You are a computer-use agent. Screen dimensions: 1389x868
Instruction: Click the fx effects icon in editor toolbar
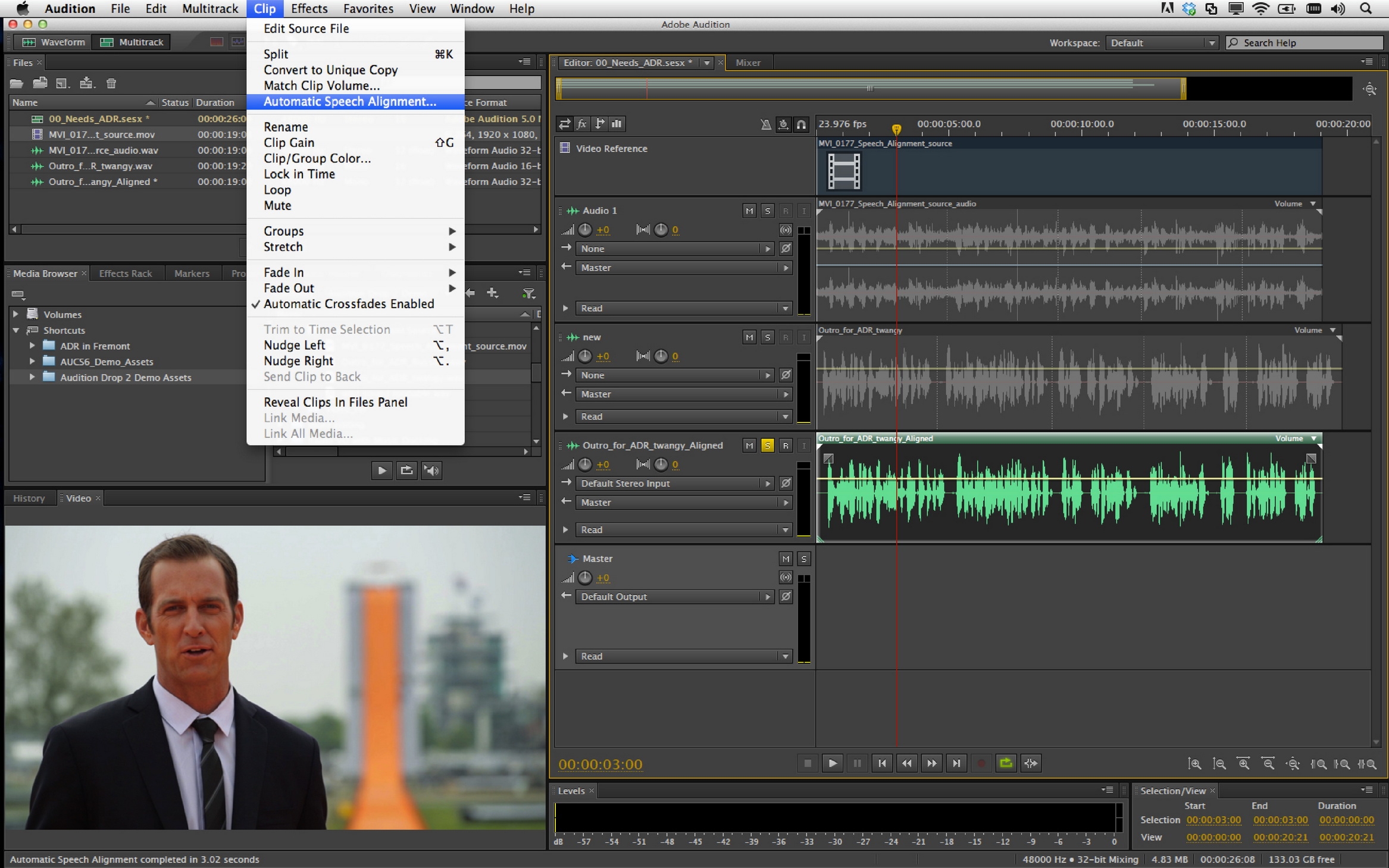[x=581, y=124]
